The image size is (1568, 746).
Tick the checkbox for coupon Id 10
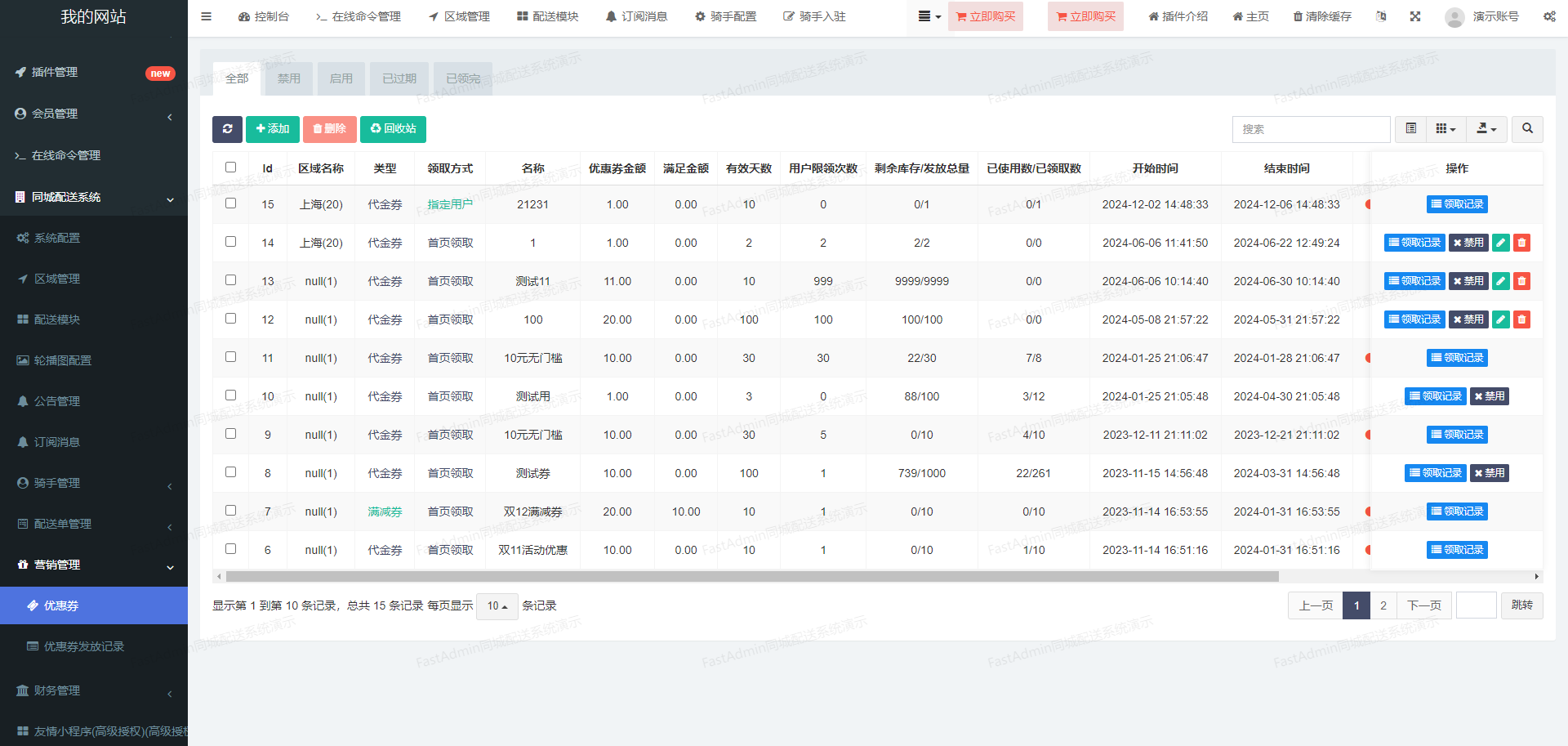point(231,395)
